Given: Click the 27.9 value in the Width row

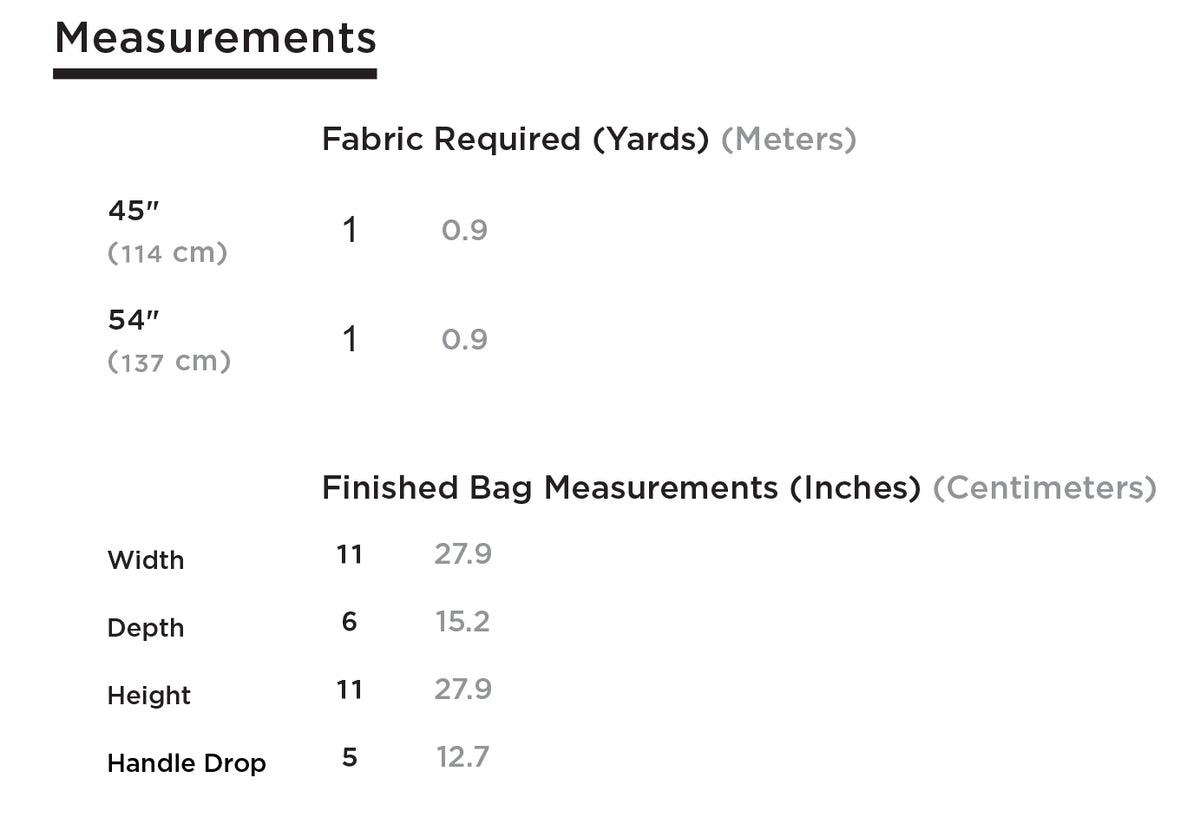Looking at the screenshot, I should coord(463,554).
